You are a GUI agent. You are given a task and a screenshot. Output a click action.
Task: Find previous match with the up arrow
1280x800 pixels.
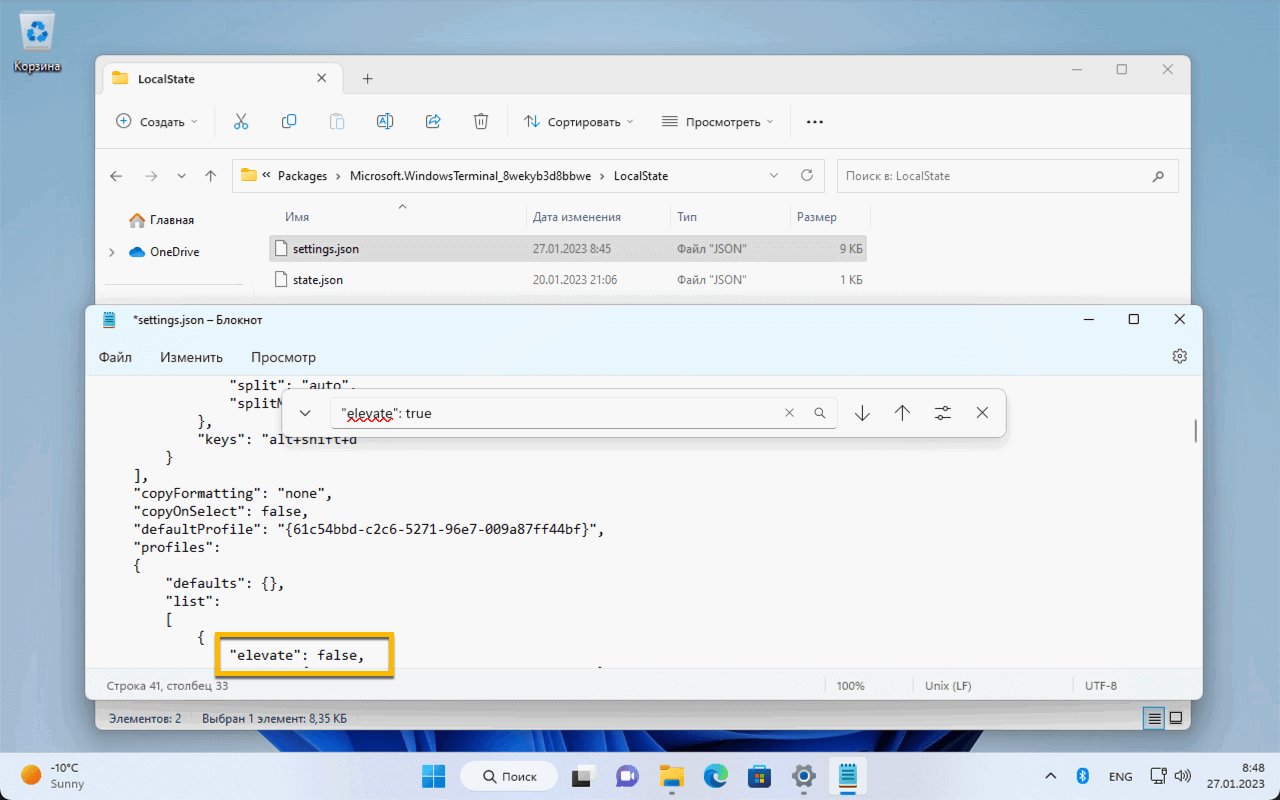(x=902, y=413)
